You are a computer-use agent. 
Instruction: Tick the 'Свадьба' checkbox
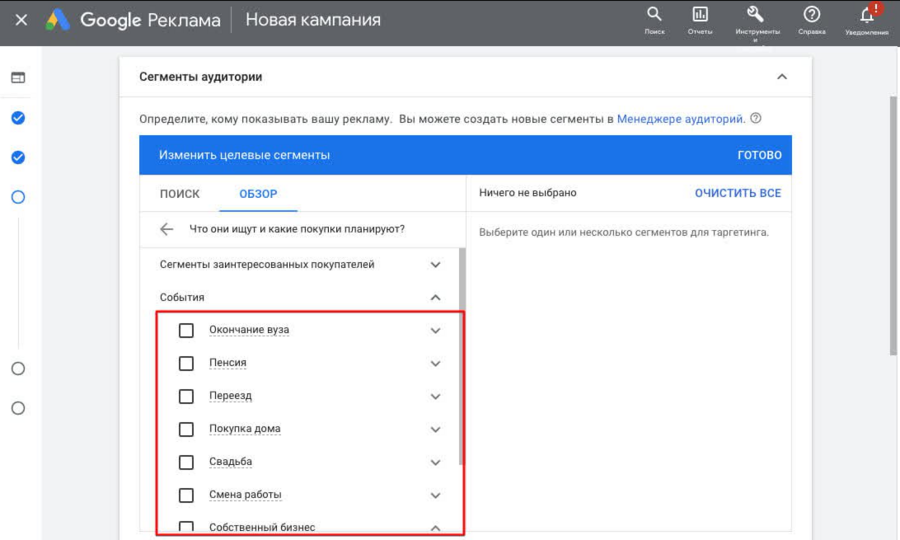coord(186,462)
